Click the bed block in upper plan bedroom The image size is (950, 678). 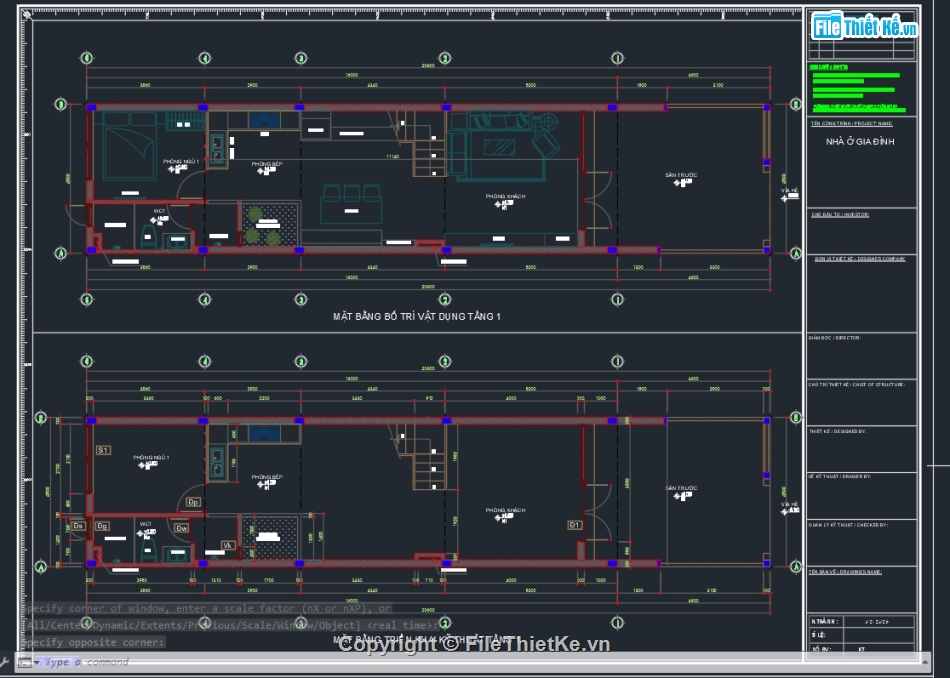click(x=129, y=146)
